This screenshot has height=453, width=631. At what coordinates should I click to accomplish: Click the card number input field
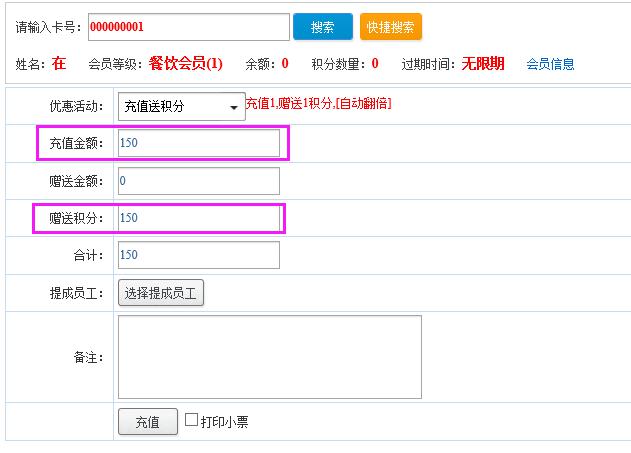tap(188, 27)
